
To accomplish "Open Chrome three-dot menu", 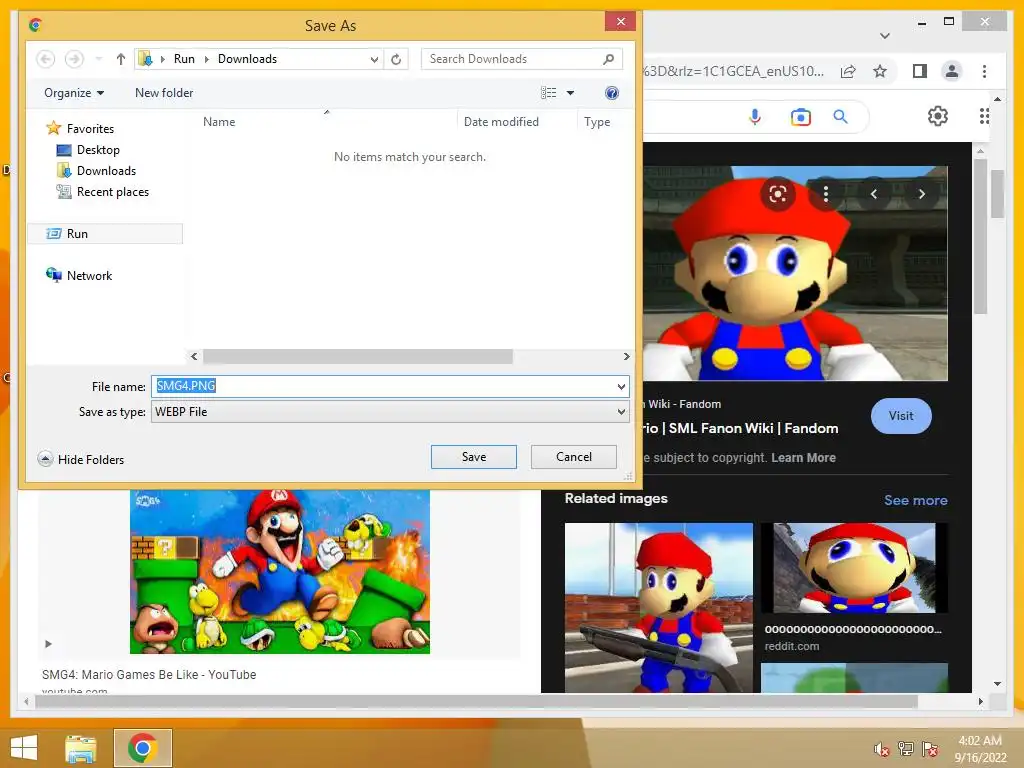I will tap(984, 71).
